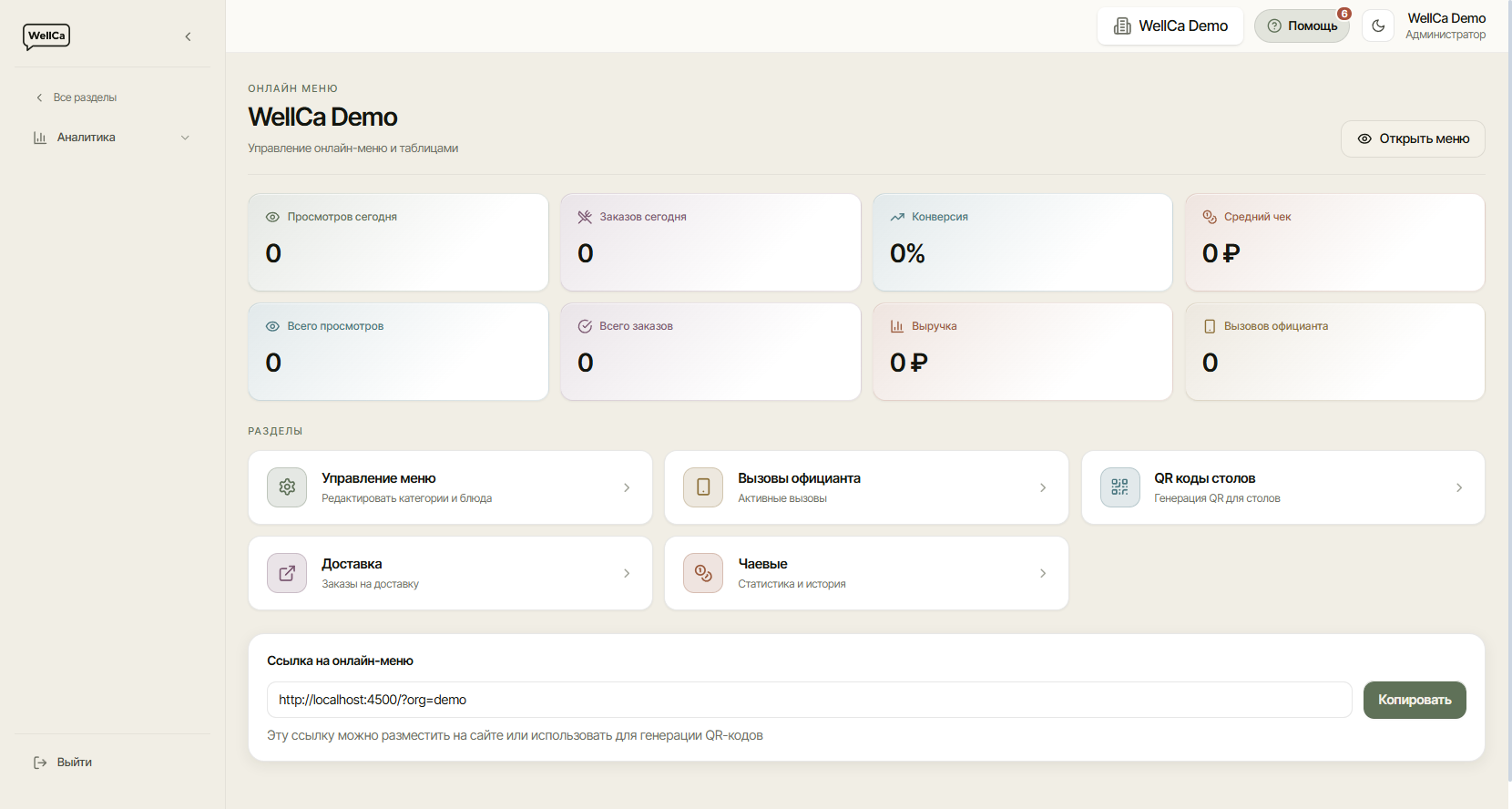Click the Копировать button
The image size is (1512, 809).
(x=1415, y=700)
